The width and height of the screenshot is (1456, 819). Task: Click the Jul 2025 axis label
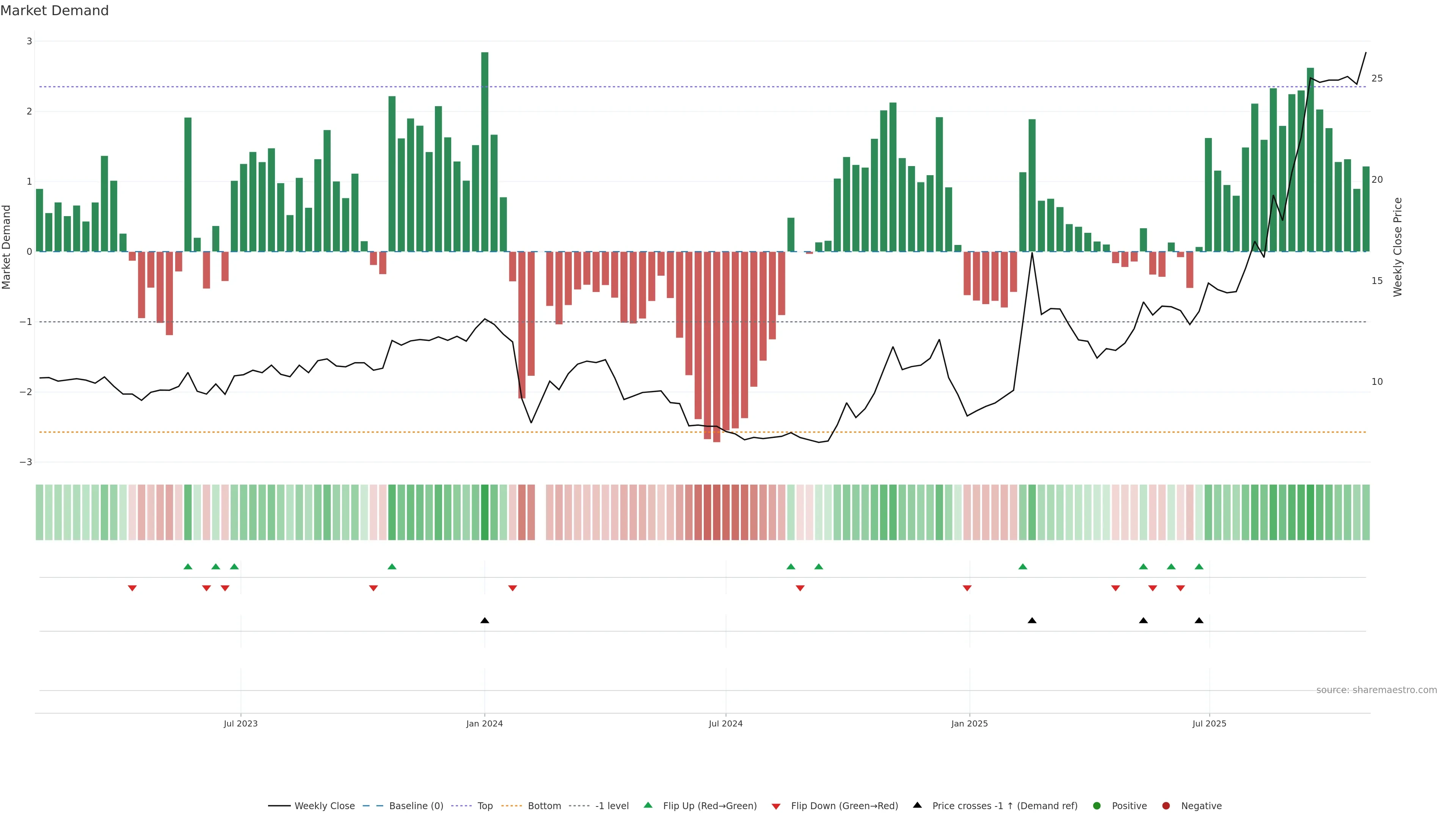[1209, 723]
